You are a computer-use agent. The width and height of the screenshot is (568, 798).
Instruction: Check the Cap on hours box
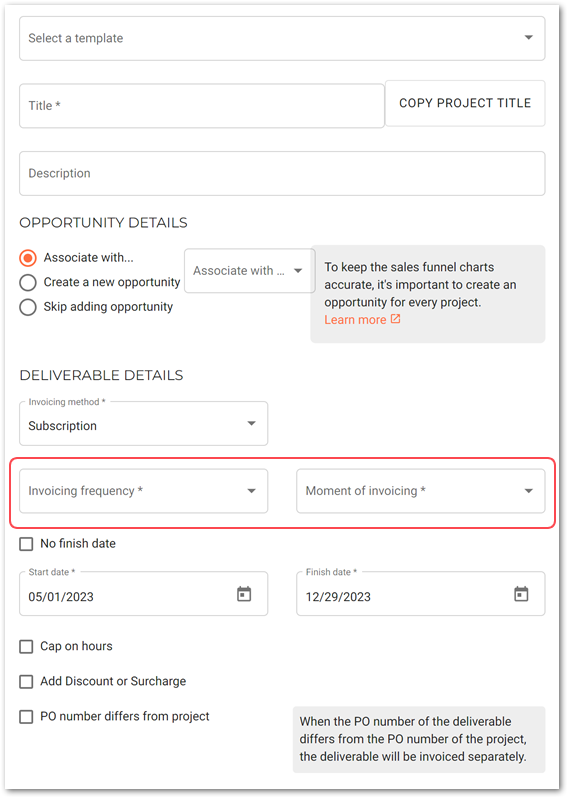click(26, 646)
